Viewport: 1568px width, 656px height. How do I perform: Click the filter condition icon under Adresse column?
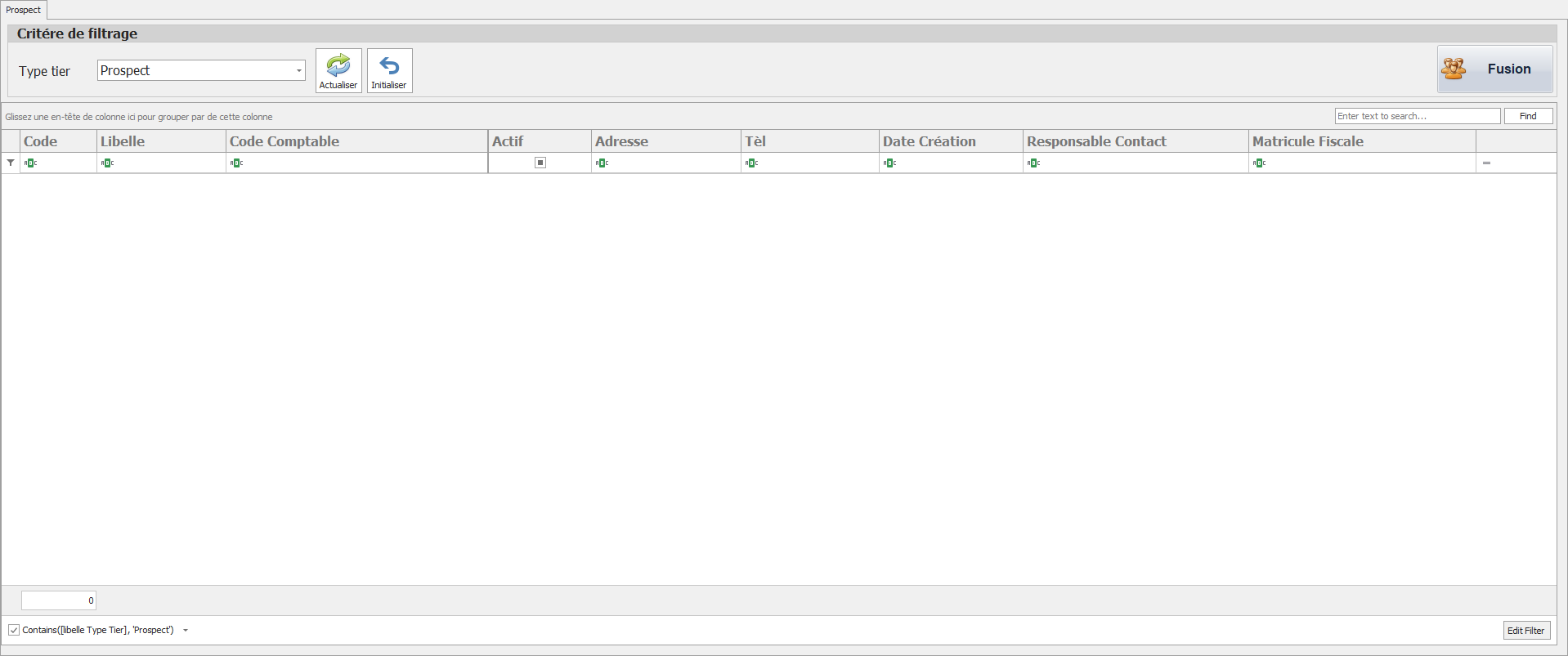tap(602, 163)
